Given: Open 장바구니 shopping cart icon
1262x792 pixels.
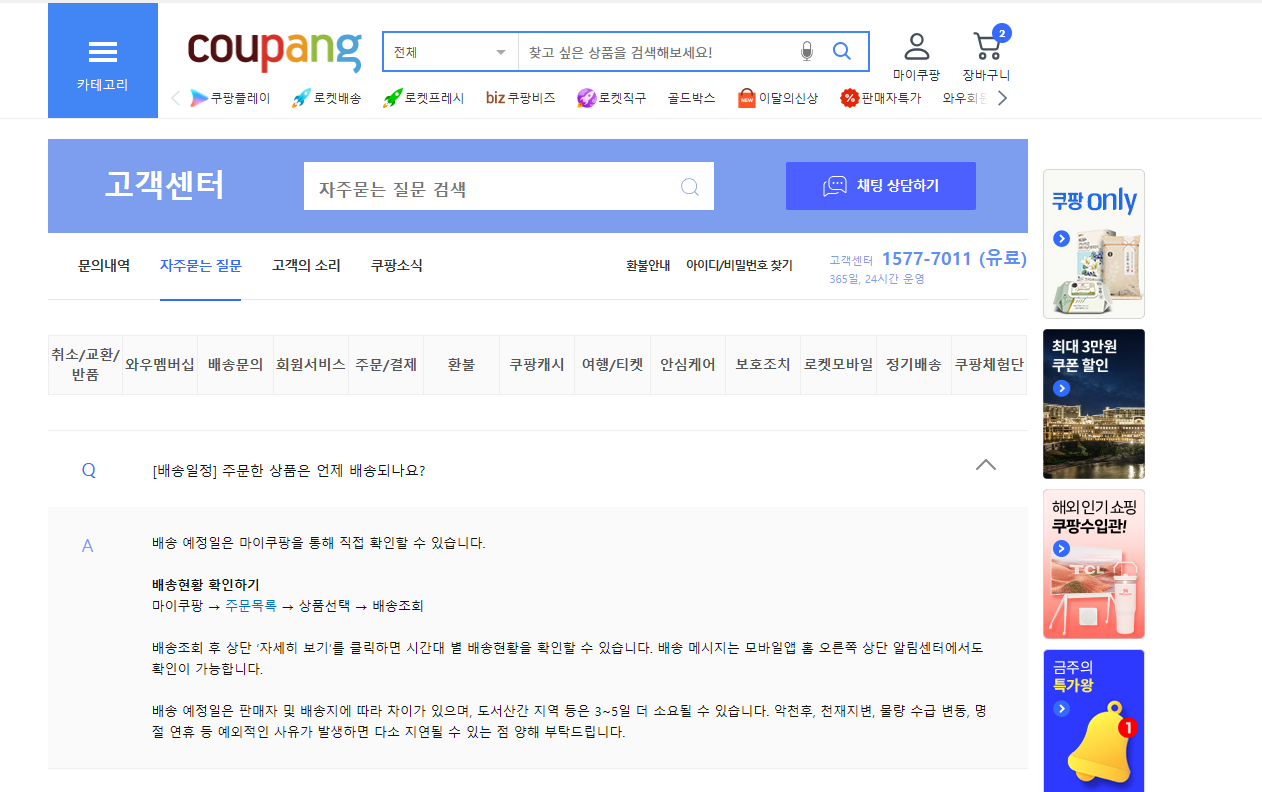Looking at the screenshot, I should click(x=987, y=47).
